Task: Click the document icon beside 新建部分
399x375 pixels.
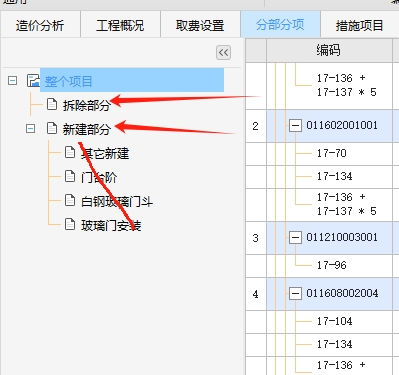Action: point(52,128)
